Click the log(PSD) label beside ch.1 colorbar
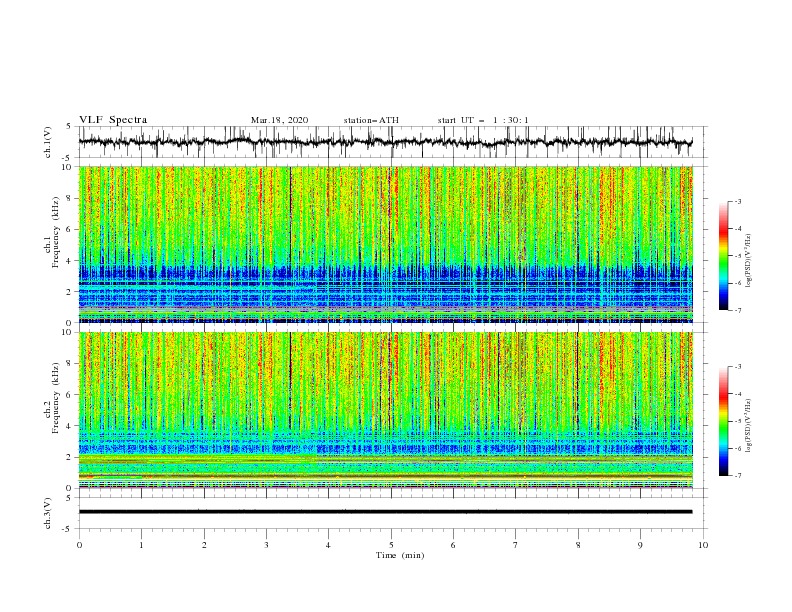Screen dimensions: 792x612 pyautogui.click(x=748, y=262)
